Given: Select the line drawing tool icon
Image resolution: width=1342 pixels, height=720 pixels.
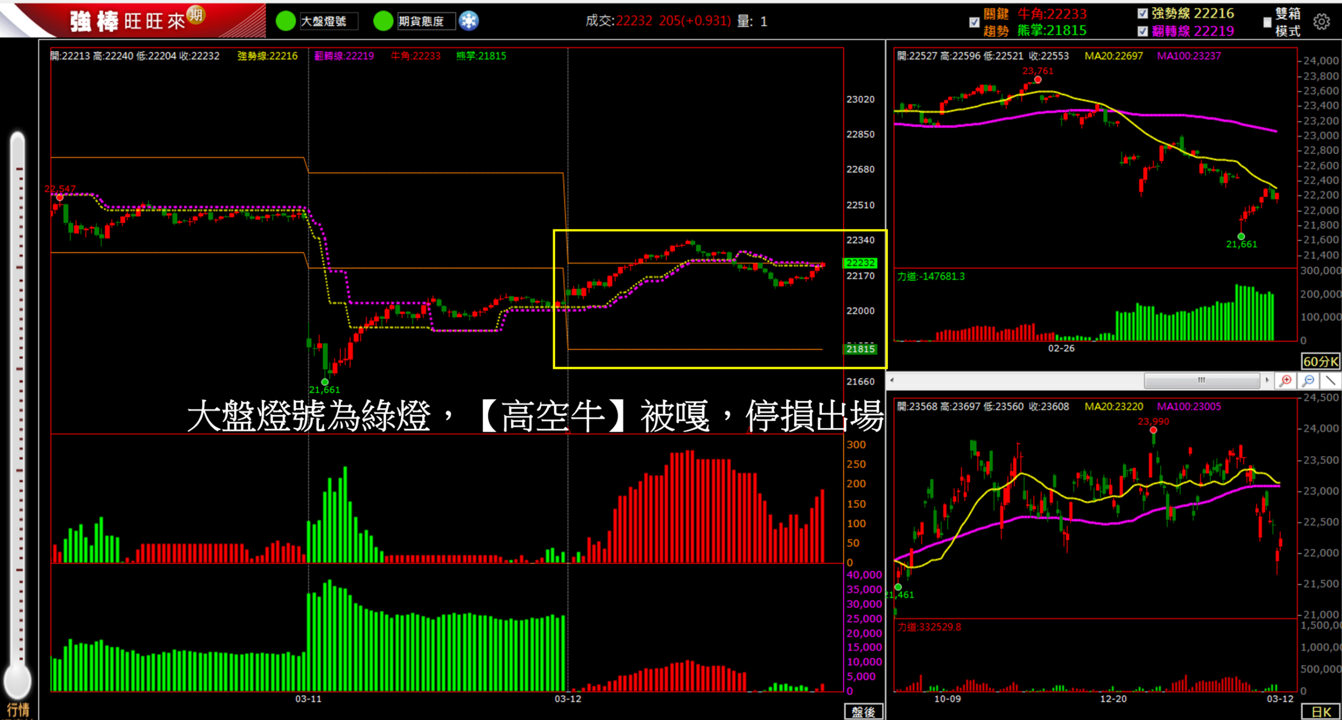Looking at the screenshot, I should 1330,381.
